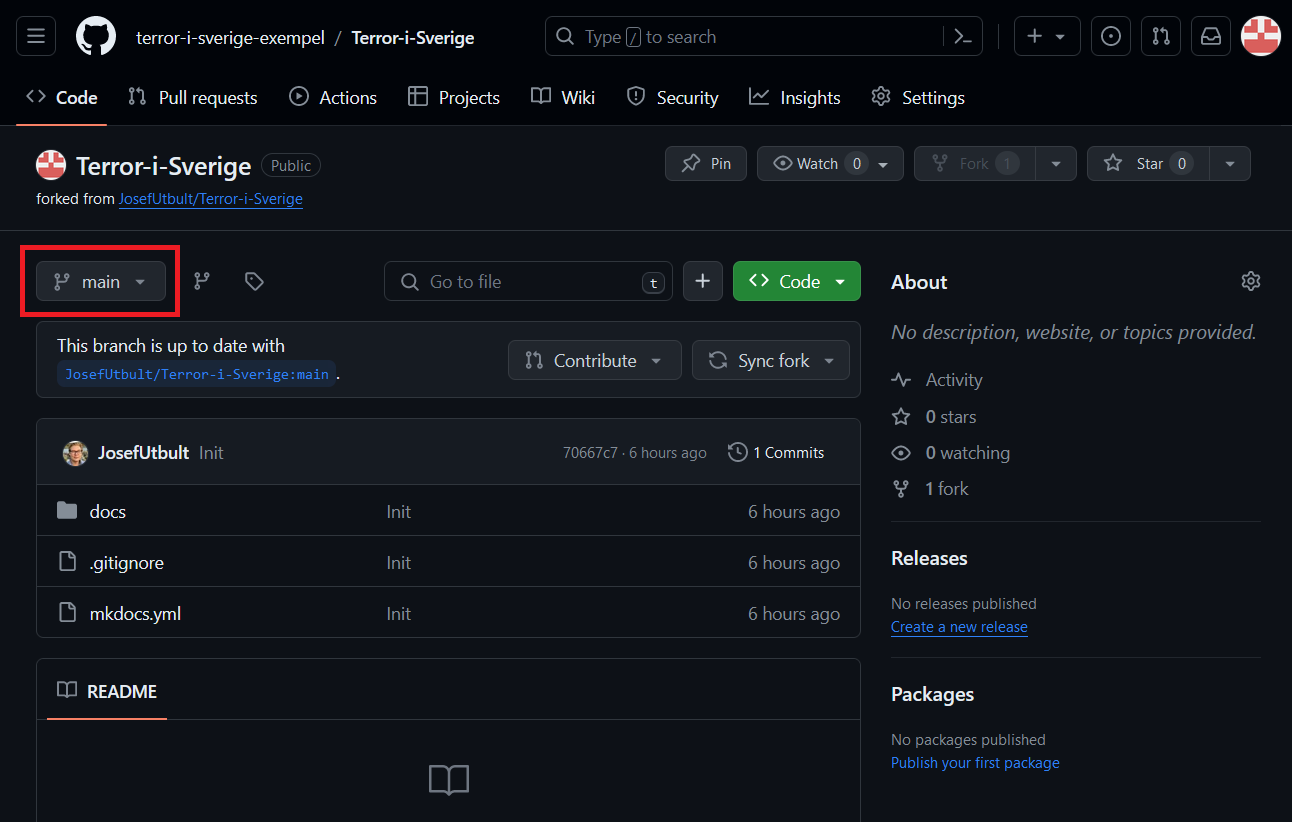Open the docs folder

pos(108,511)
